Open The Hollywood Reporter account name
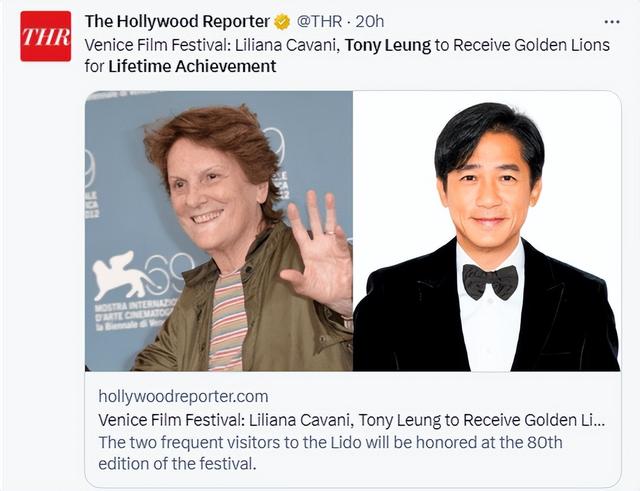The height and width of the screenshot is (491, 640). 177,22
